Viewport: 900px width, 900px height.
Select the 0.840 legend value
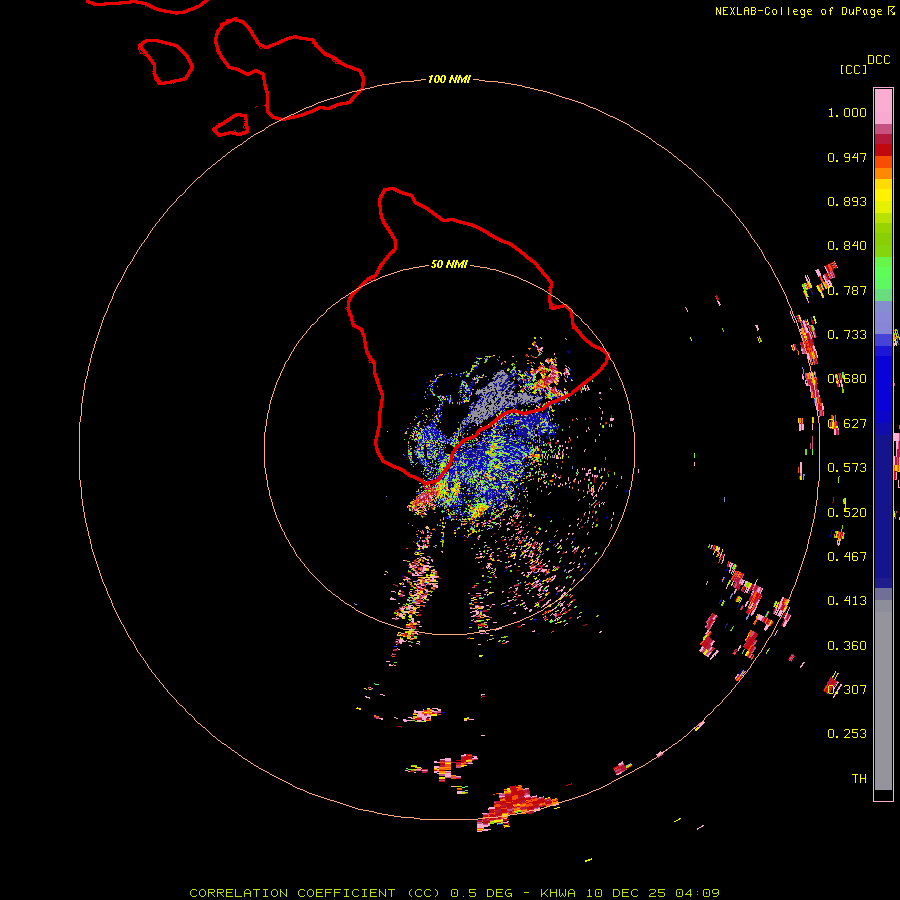click(x=847, y=246)
